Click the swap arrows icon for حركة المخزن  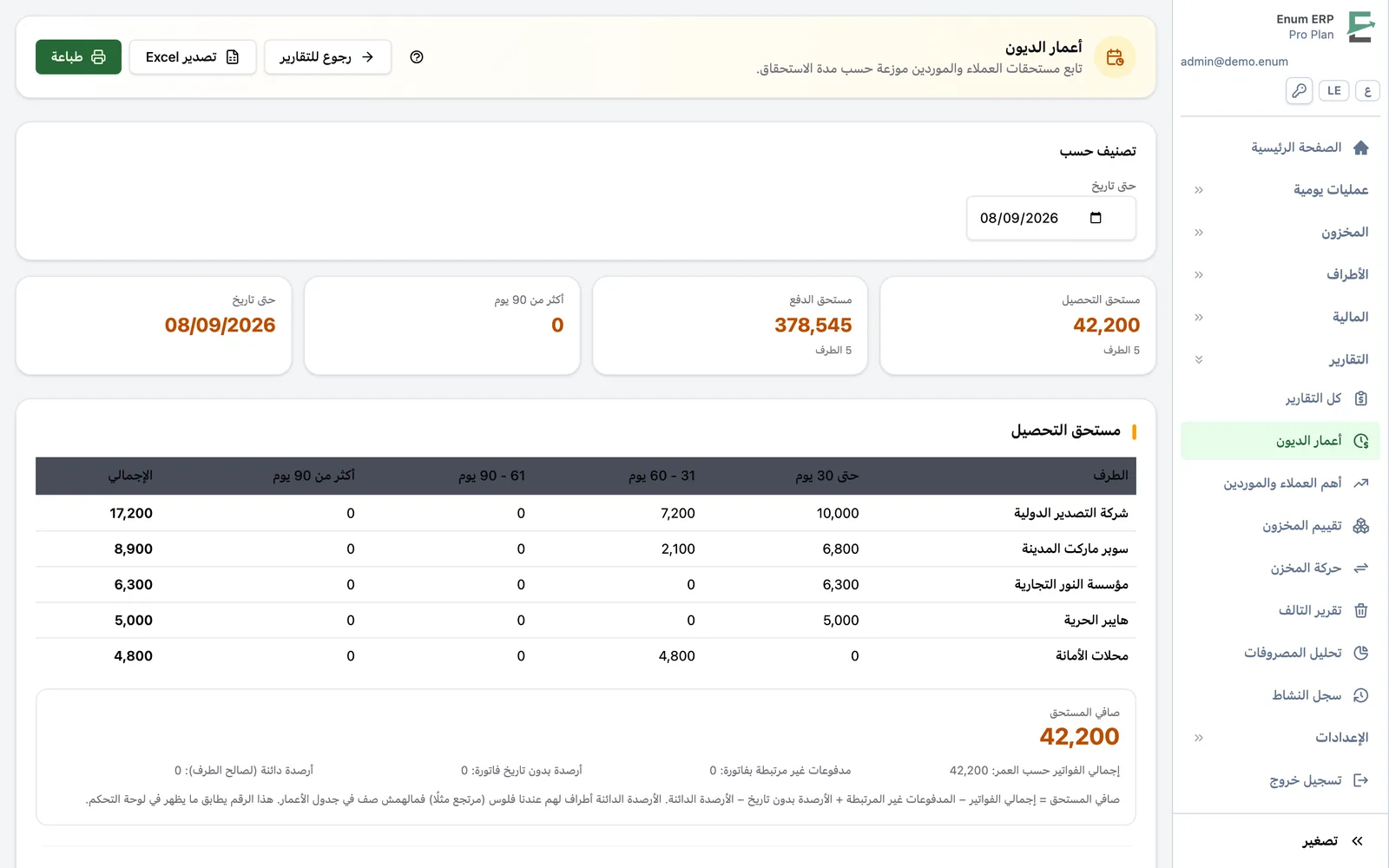click(x=1360, y=569)
